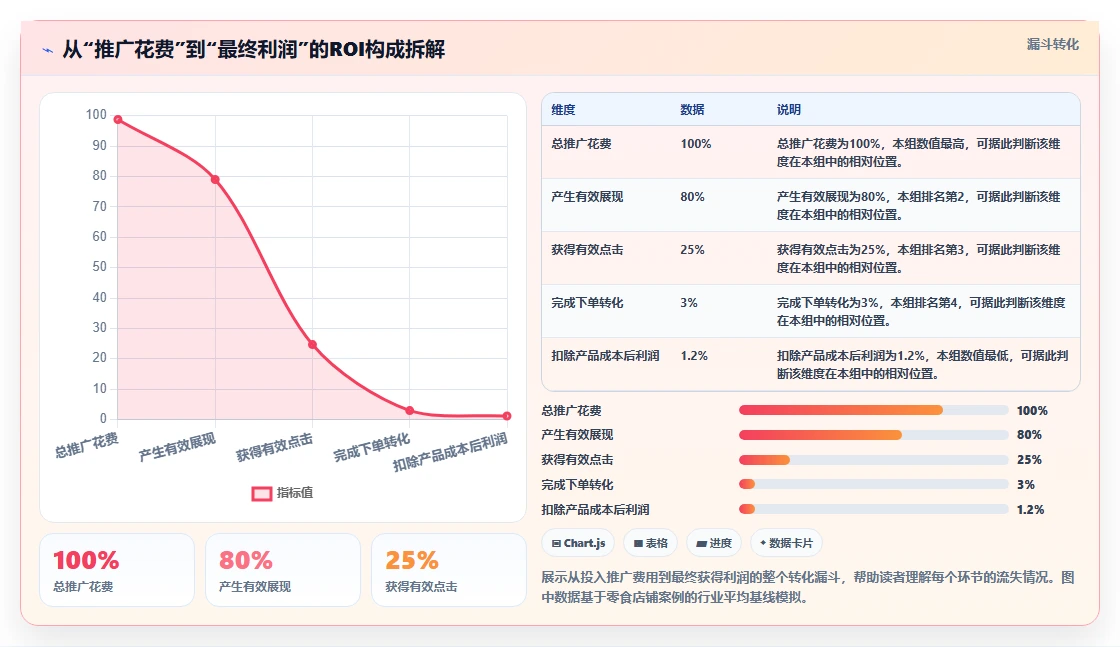Image resolution: width=1120 pixels, height=647 pixels.
Task: Click the chart point for 完成下单转化
Action: click(x=409, y=411)
